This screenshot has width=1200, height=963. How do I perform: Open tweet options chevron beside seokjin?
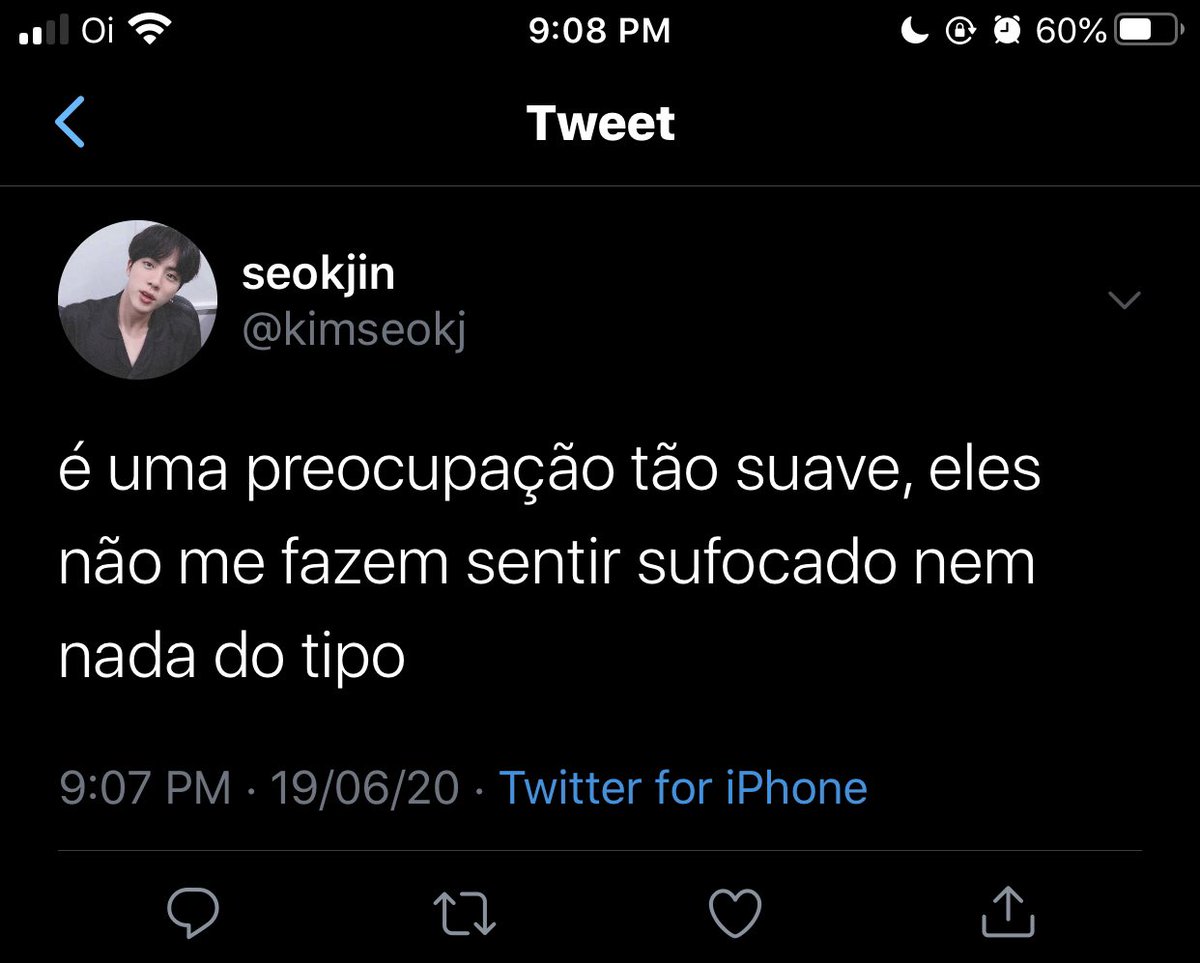pos(1125,300)
